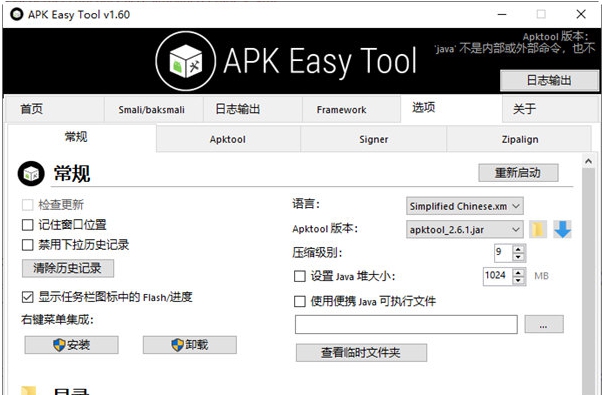602x395 pixels.
Task: Open the Apktool sub-tab
Action: pyautogui.click(x=228, y=139)
